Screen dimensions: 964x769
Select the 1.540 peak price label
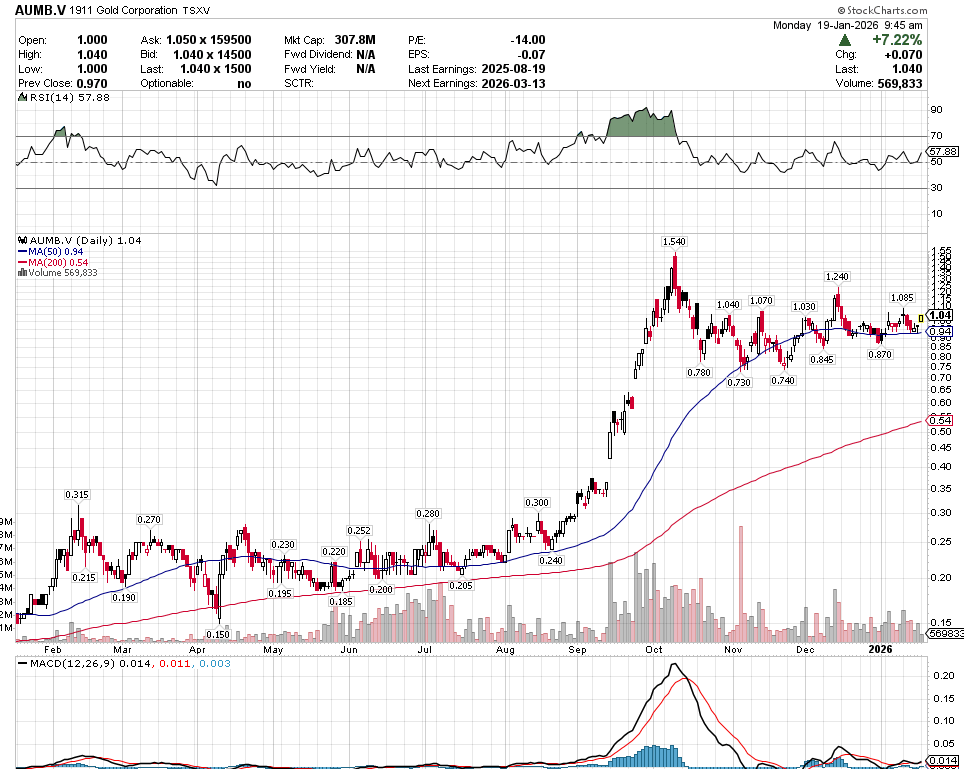tap(675, 242)
